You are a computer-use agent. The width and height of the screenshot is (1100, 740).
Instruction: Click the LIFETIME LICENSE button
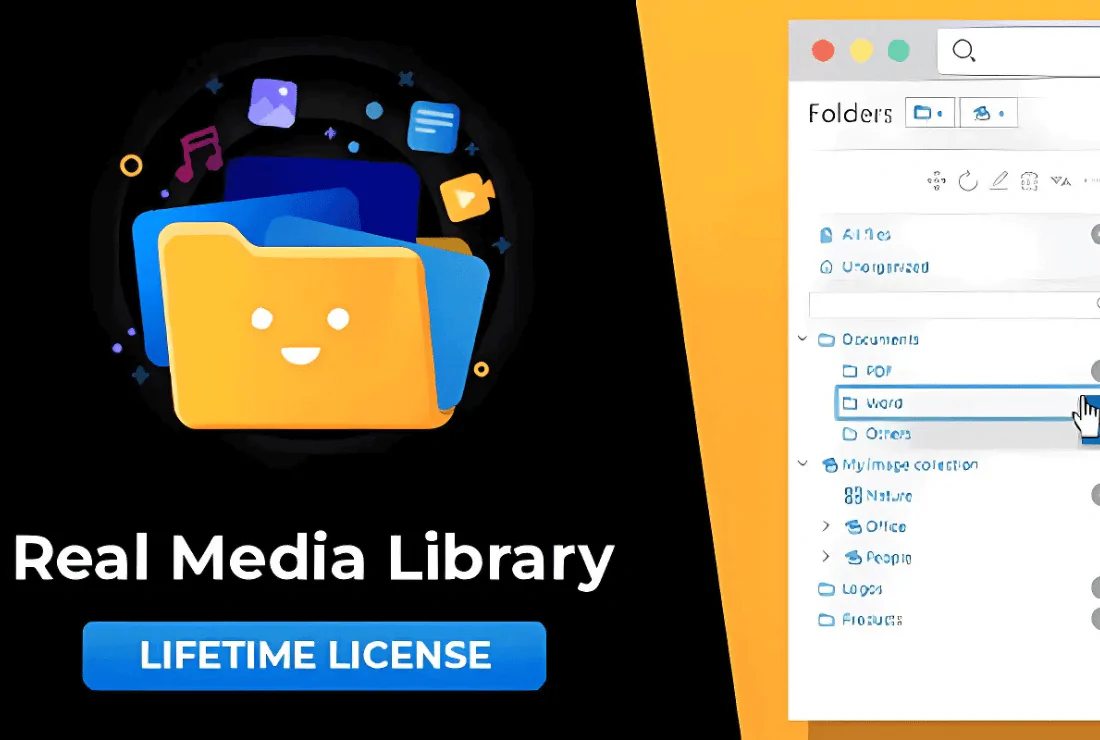click(314, 655)
